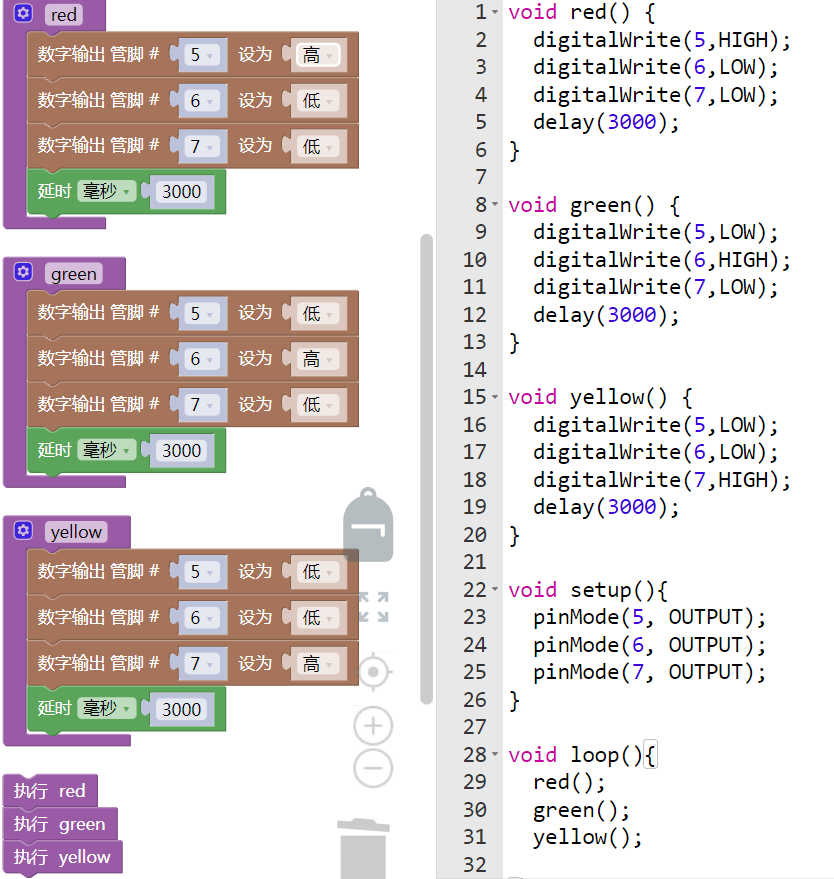This screenshot has height=879, width=834.
Task: Edit the 3000 delay value in red function
Action: (x=182, y=192)
